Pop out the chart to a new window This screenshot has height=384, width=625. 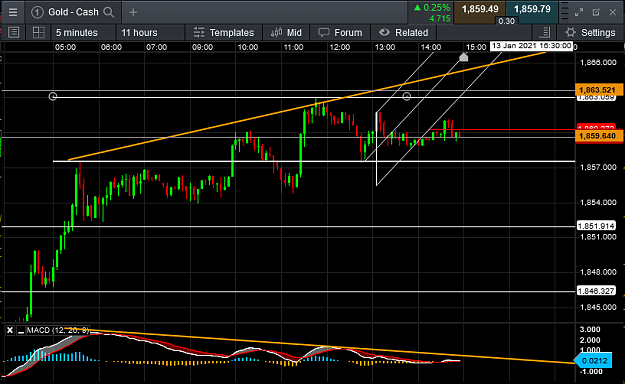(596, 12)
